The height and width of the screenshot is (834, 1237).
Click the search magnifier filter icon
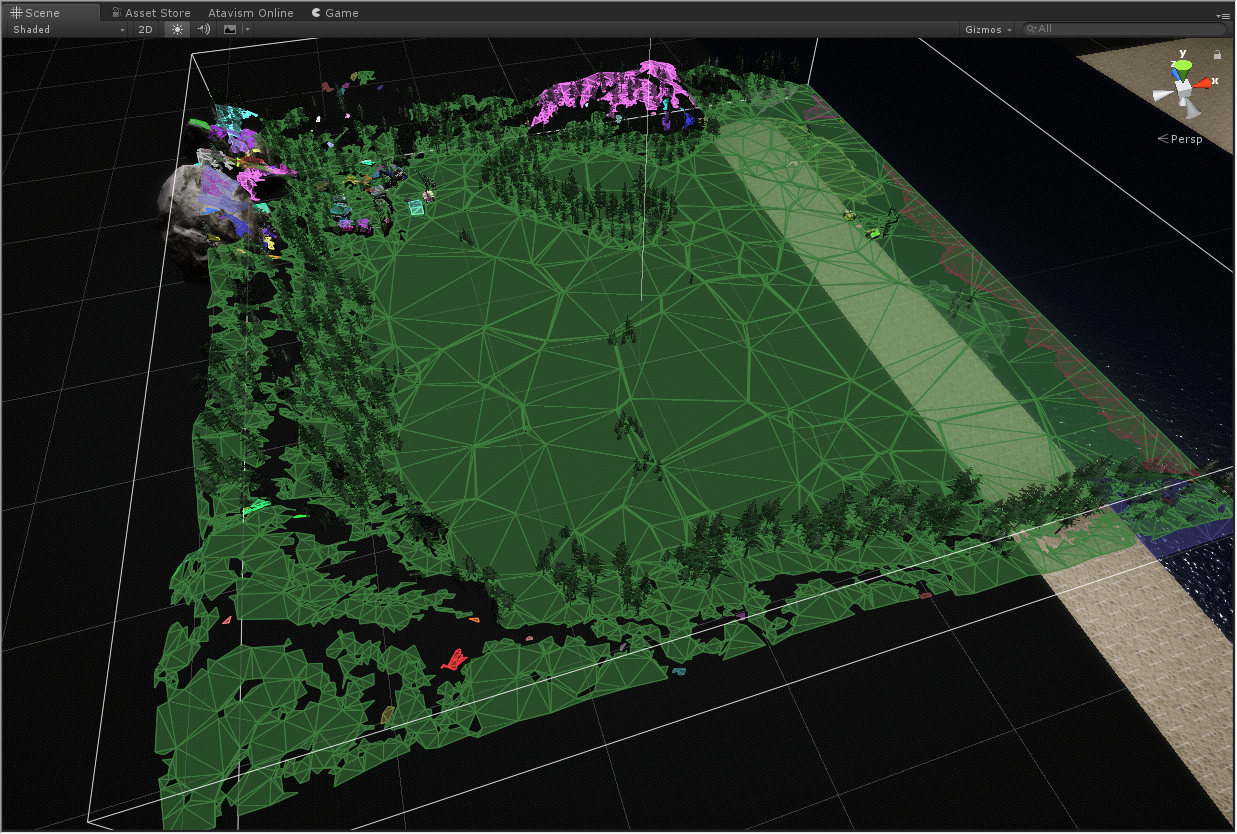tap(1030, 29)
